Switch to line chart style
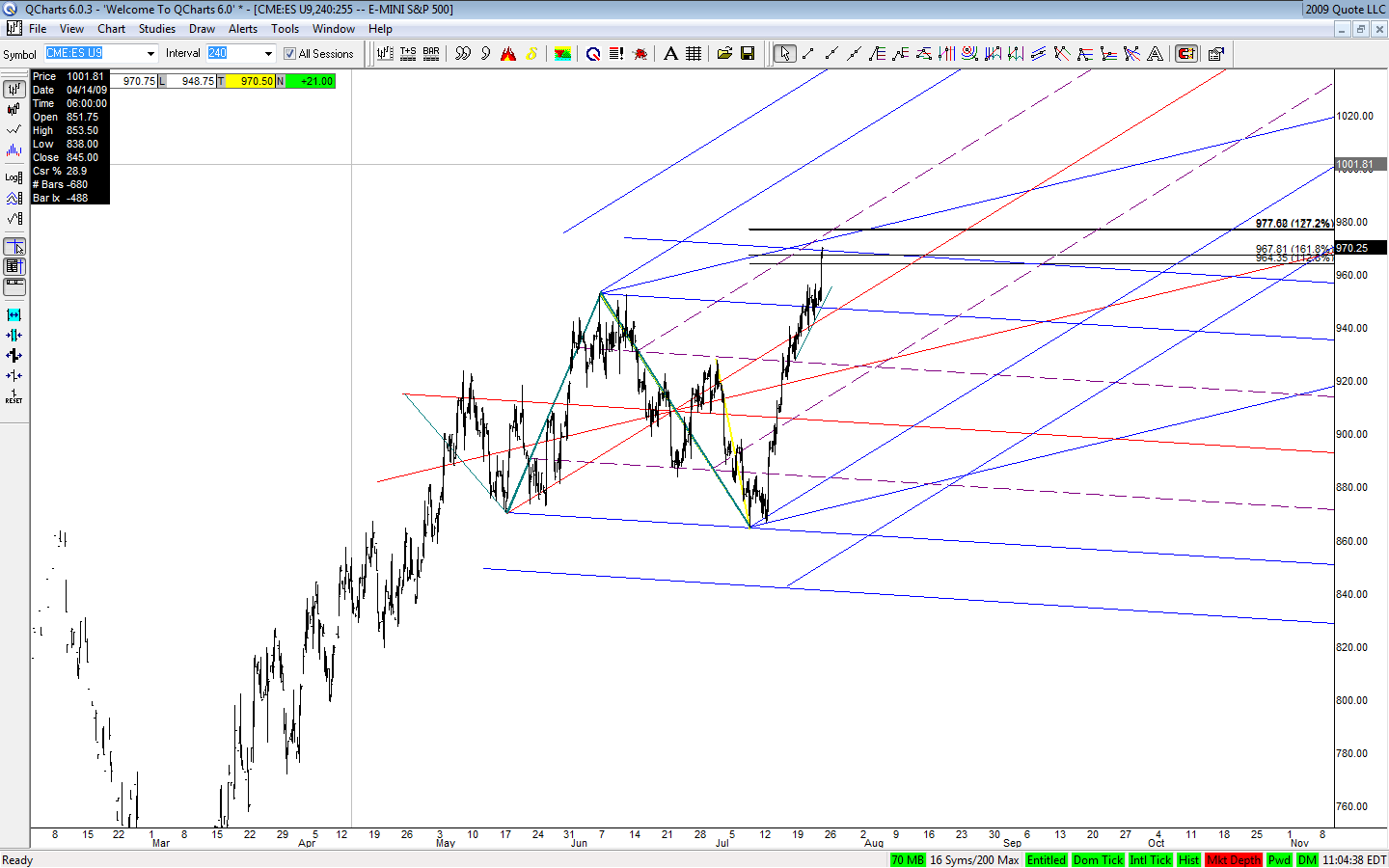 (x=14, y=129)
